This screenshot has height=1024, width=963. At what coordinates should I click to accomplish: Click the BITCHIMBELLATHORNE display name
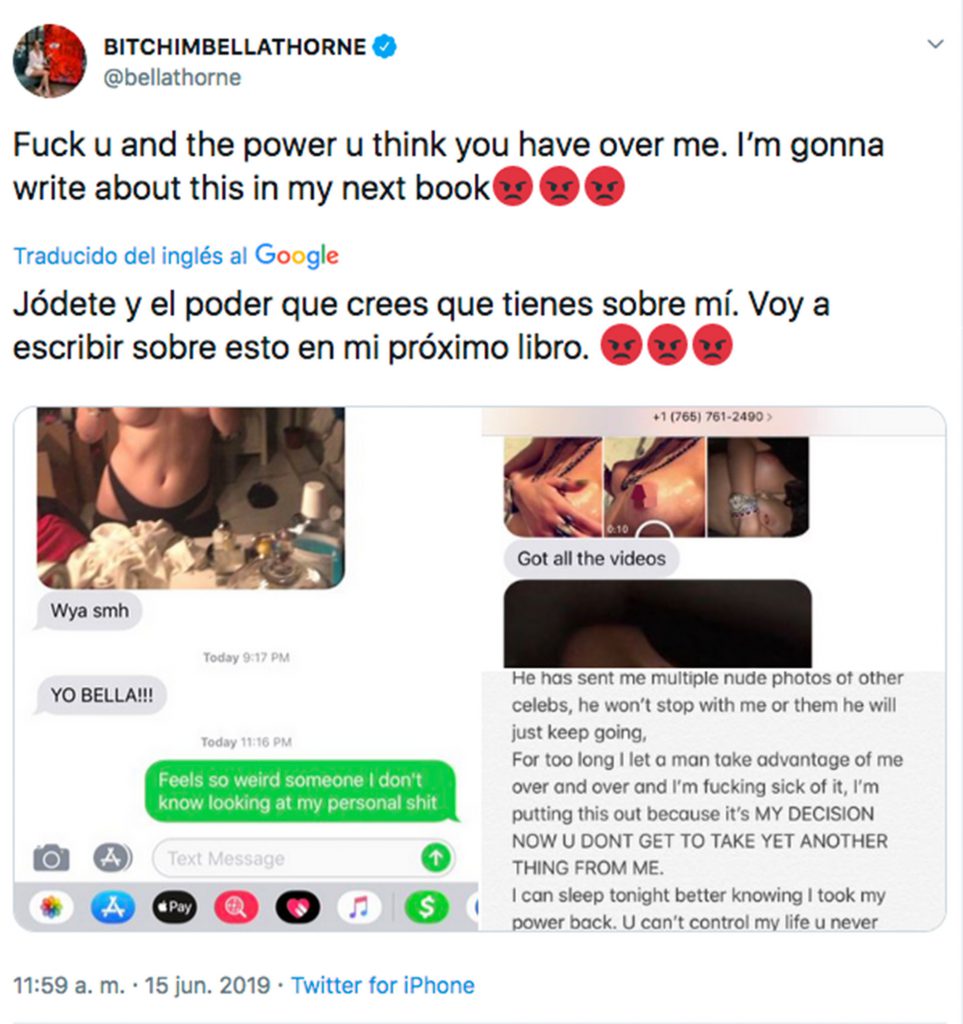[235, 47]
